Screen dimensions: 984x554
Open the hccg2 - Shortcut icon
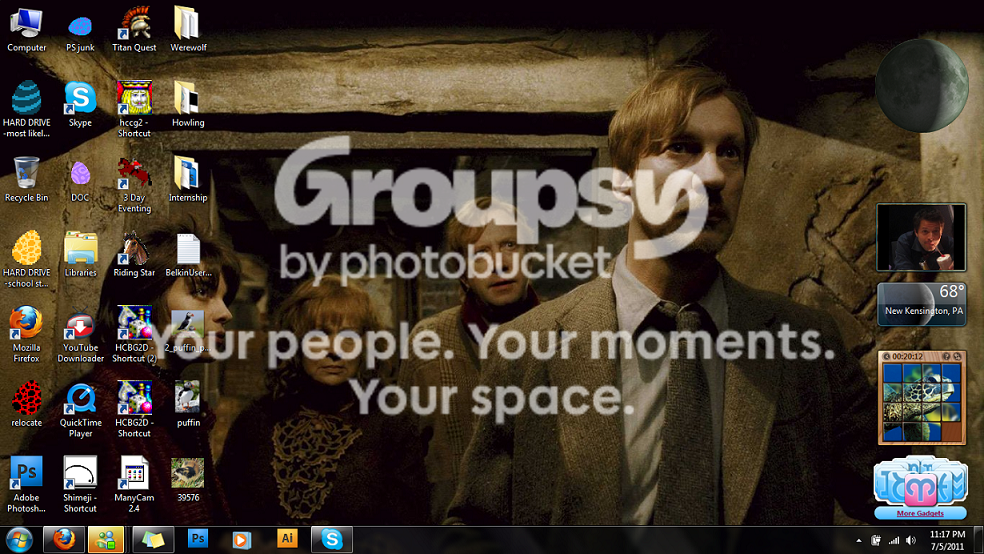tap(134, 109)
